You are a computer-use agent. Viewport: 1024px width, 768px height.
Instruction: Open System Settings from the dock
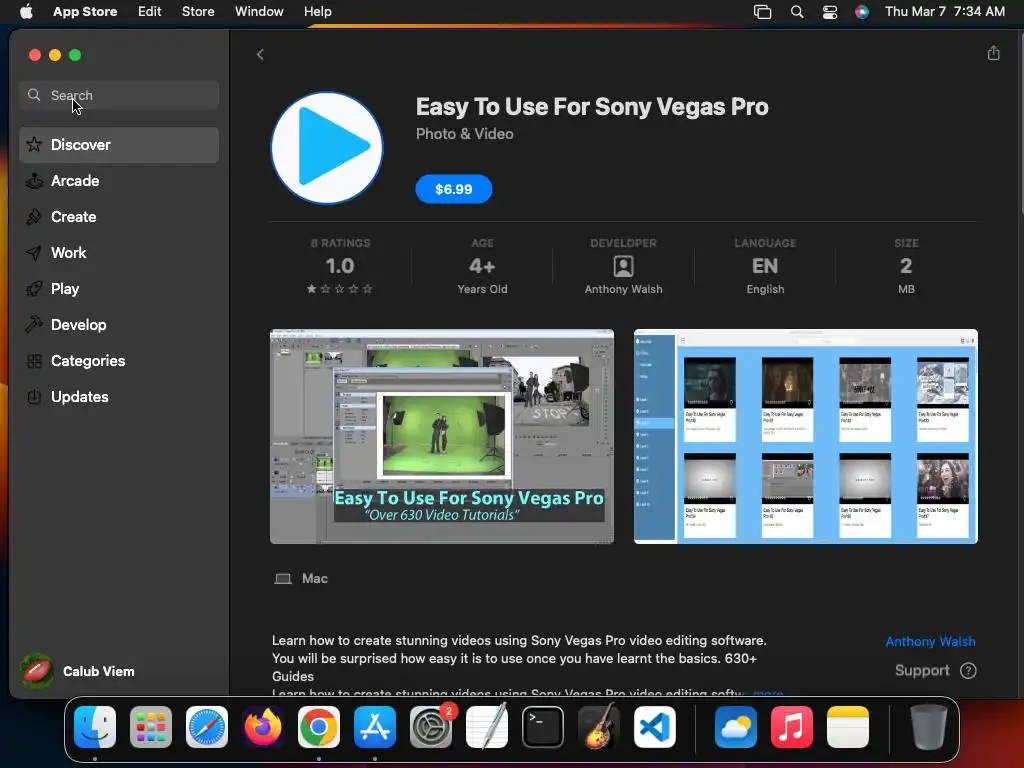[431, 727]
